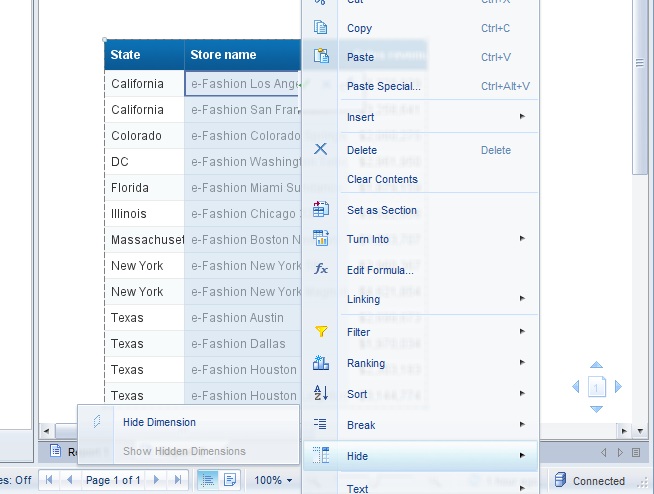Select Set as Section menu entry
Viewport: 654px width, 494px height.
(420, 210)
